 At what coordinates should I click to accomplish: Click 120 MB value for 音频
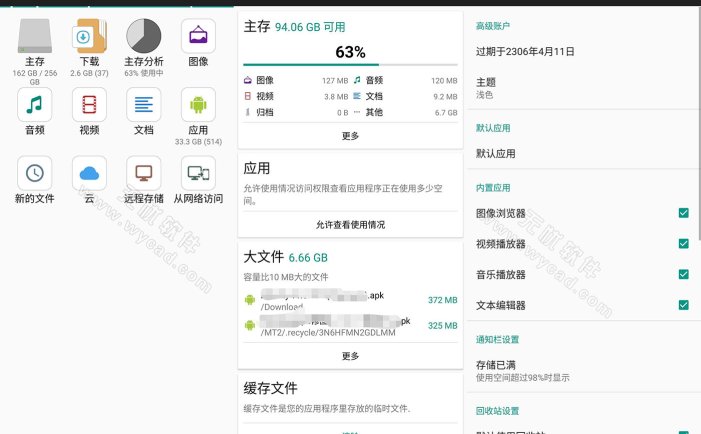pos(444,80)
